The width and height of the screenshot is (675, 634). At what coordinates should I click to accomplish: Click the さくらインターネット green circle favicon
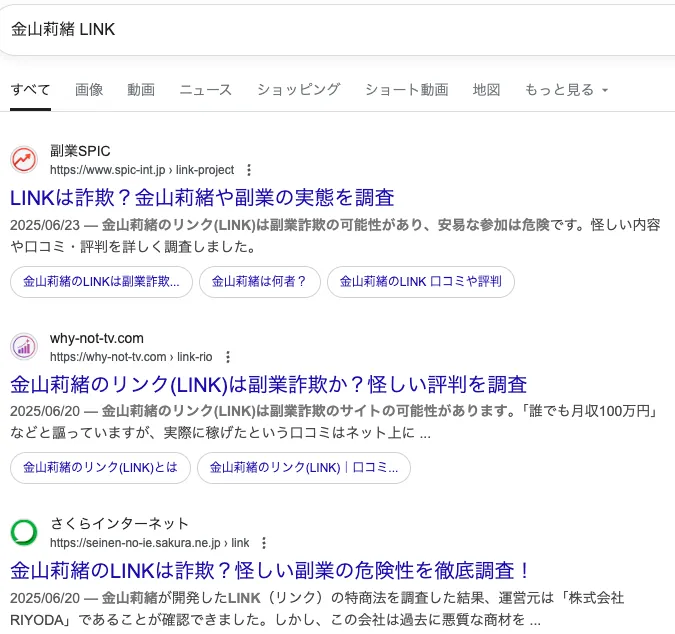(24, 532)
